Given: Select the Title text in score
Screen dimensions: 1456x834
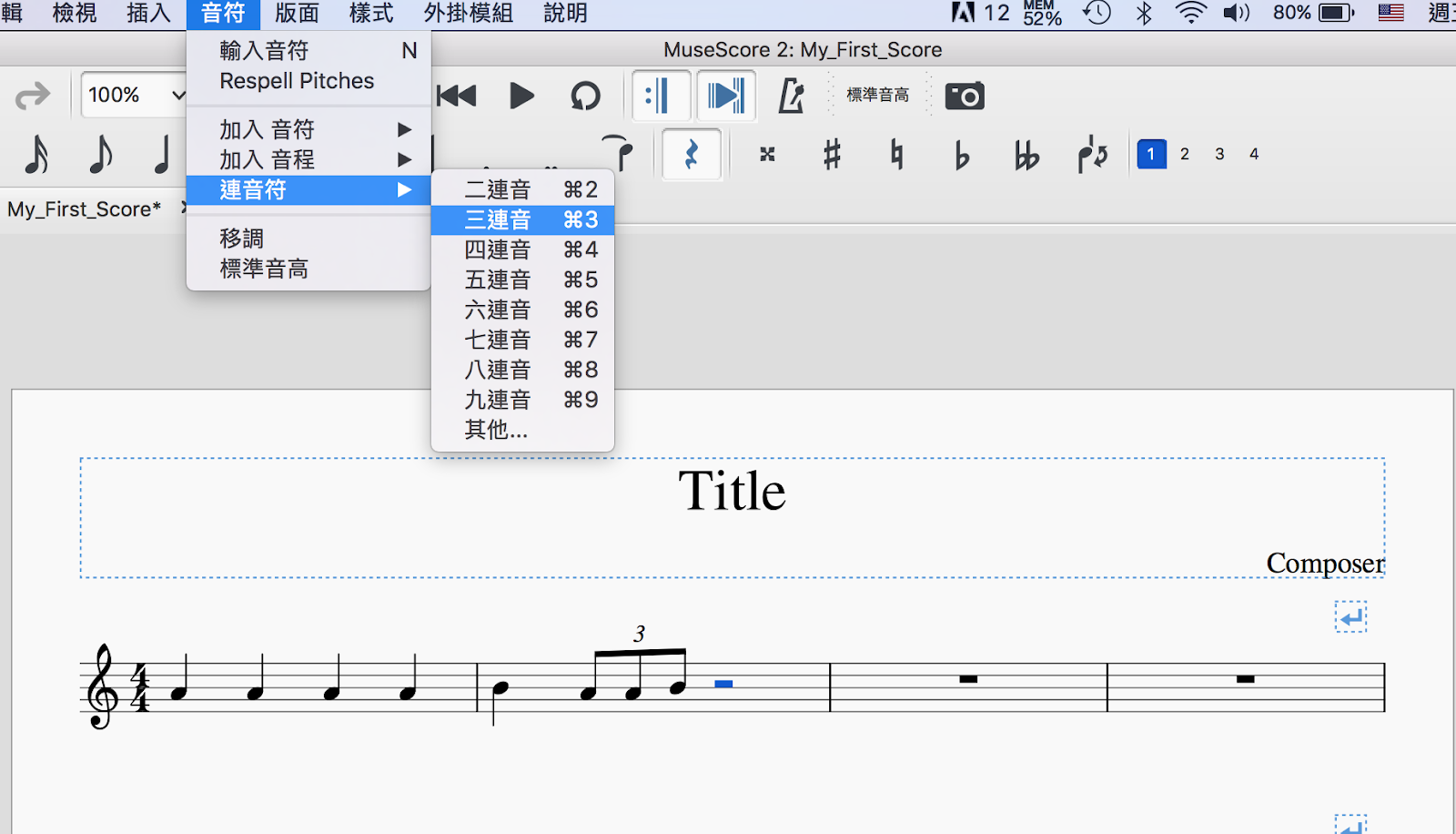Looking at the screenshot, I should click(x=733, y=492).
